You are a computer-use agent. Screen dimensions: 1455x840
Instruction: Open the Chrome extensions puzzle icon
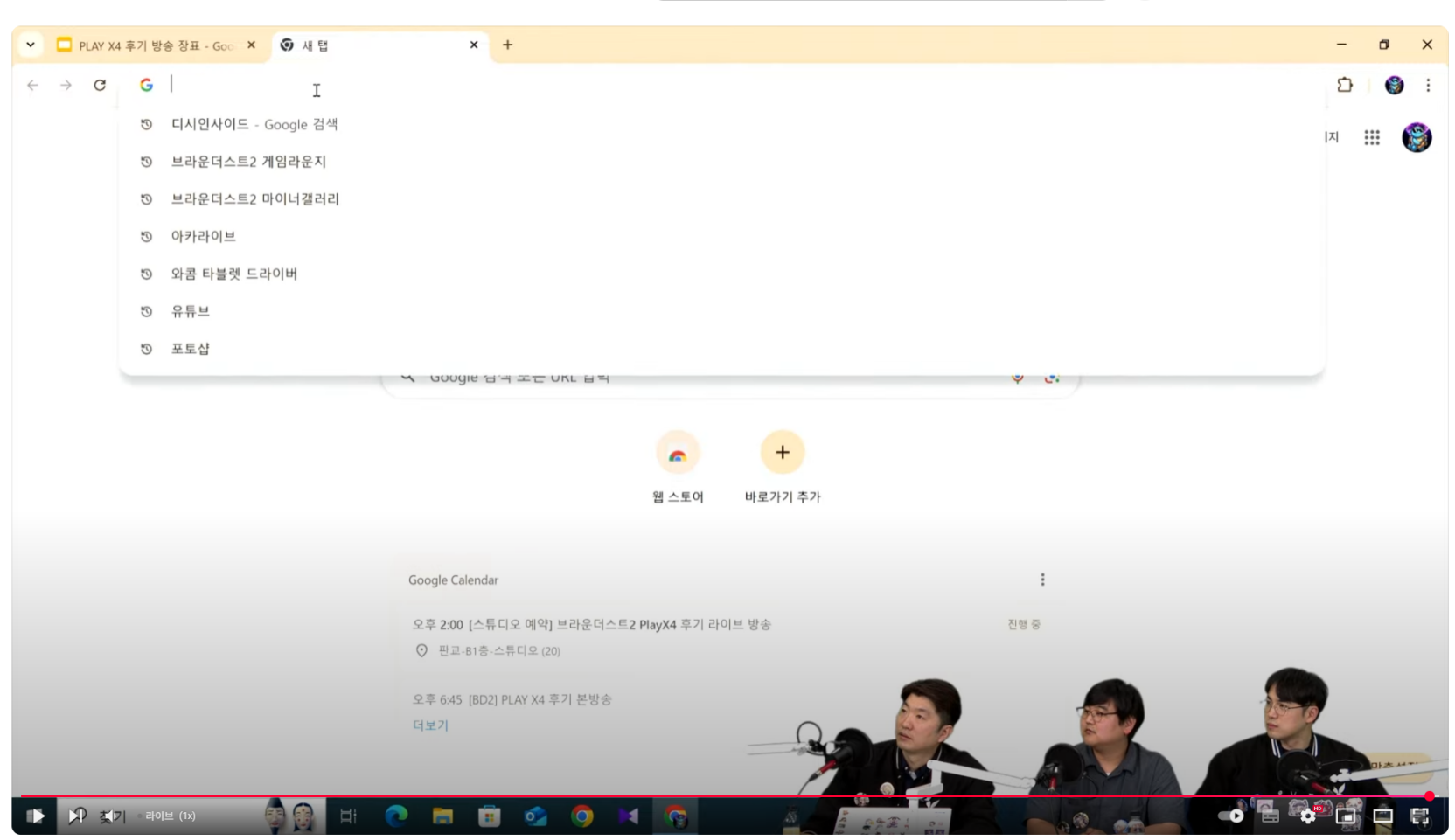(1345, 85)
